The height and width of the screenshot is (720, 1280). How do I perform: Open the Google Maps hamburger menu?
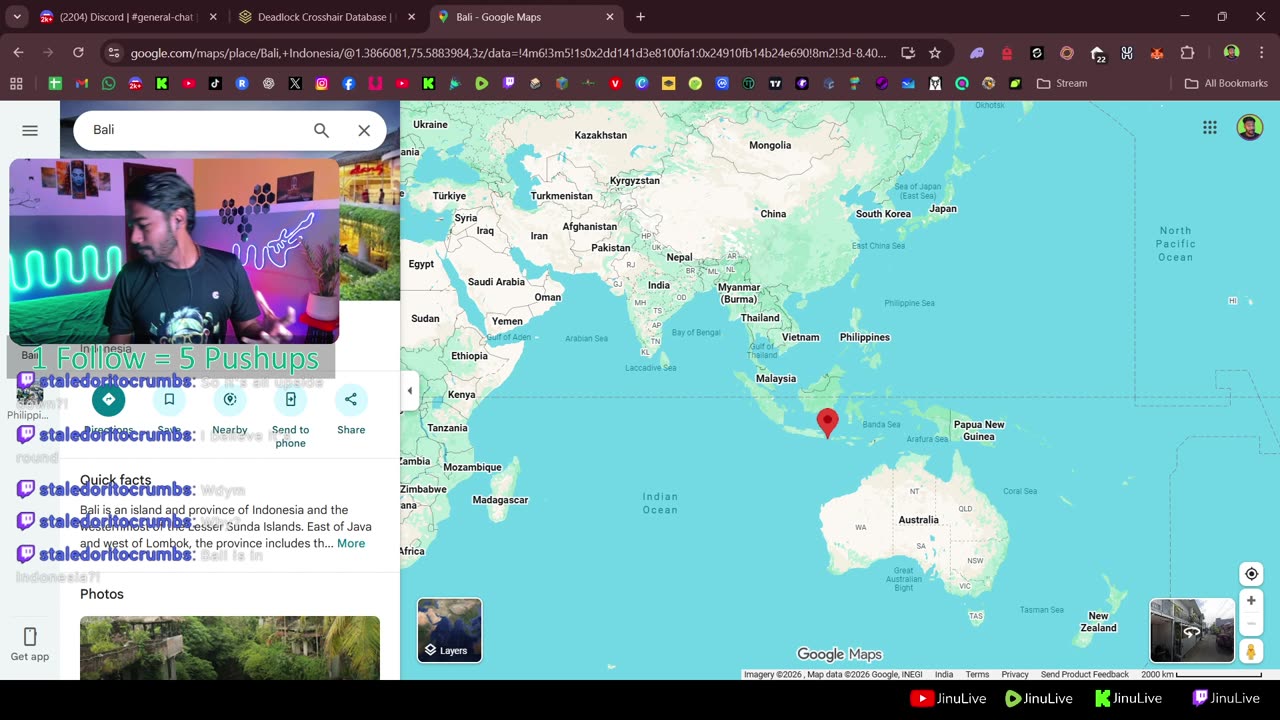pyautogui.click(x=30, y=130)
